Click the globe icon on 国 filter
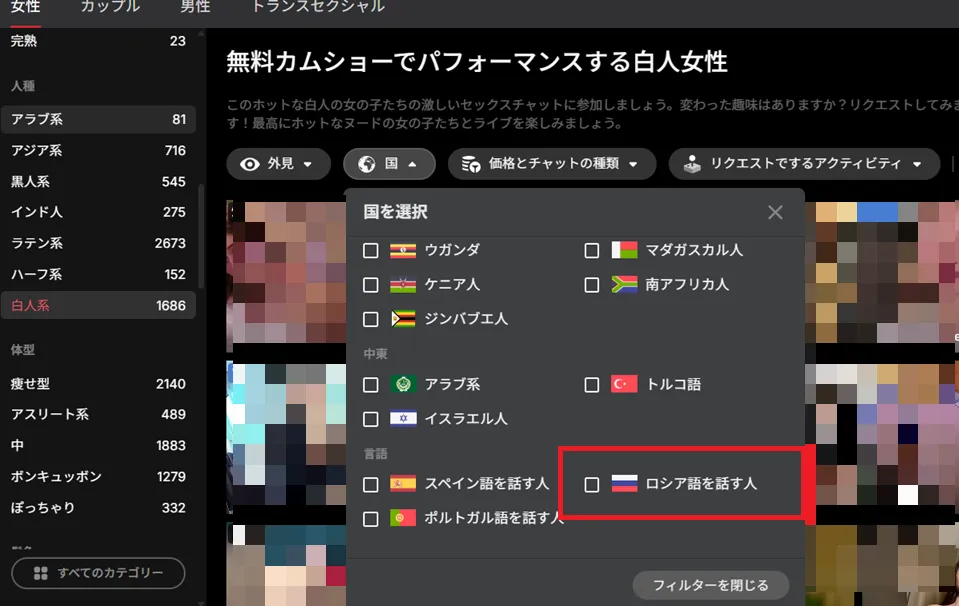 point(366,164)
